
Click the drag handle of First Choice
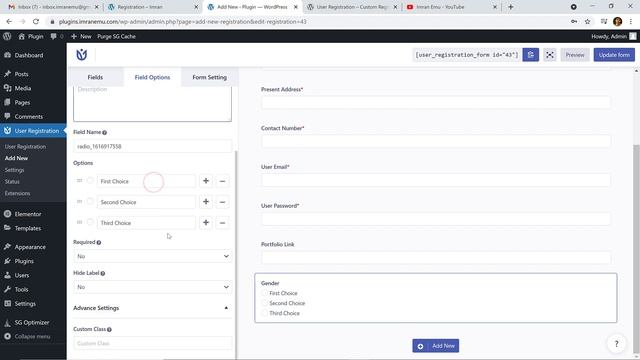(x=80, y=180)
